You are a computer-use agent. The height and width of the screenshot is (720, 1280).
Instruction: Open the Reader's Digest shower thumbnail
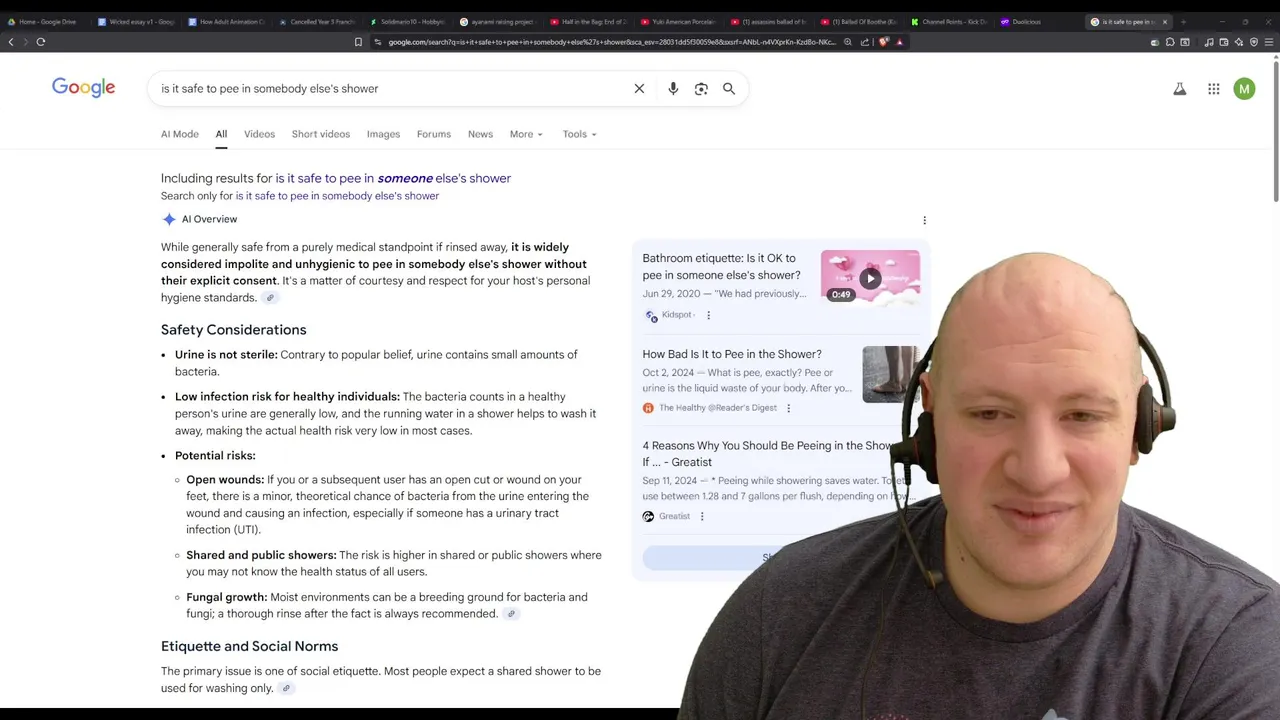click(x=890, y=374)
